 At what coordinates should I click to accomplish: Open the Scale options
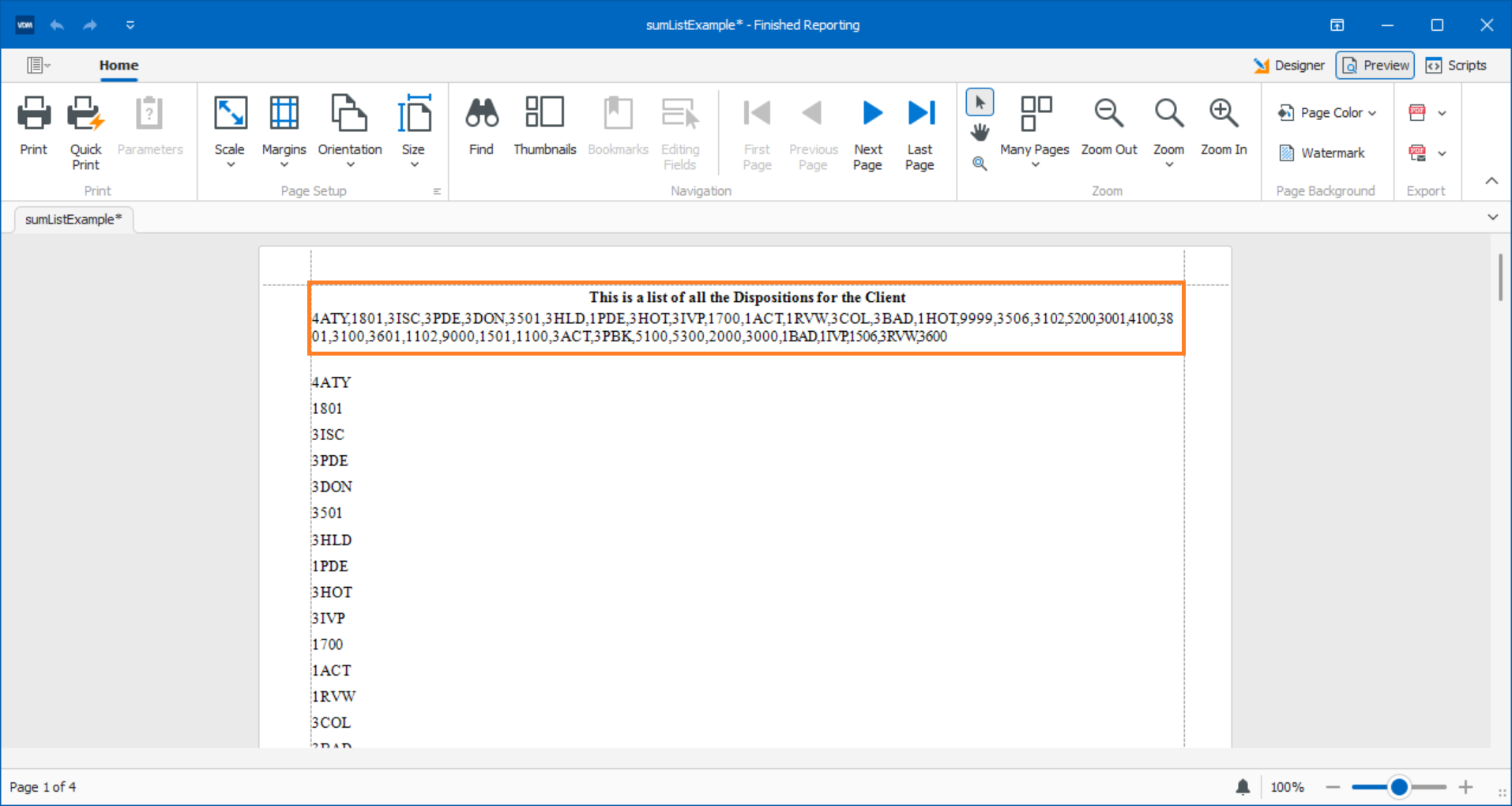coord(230,131)
